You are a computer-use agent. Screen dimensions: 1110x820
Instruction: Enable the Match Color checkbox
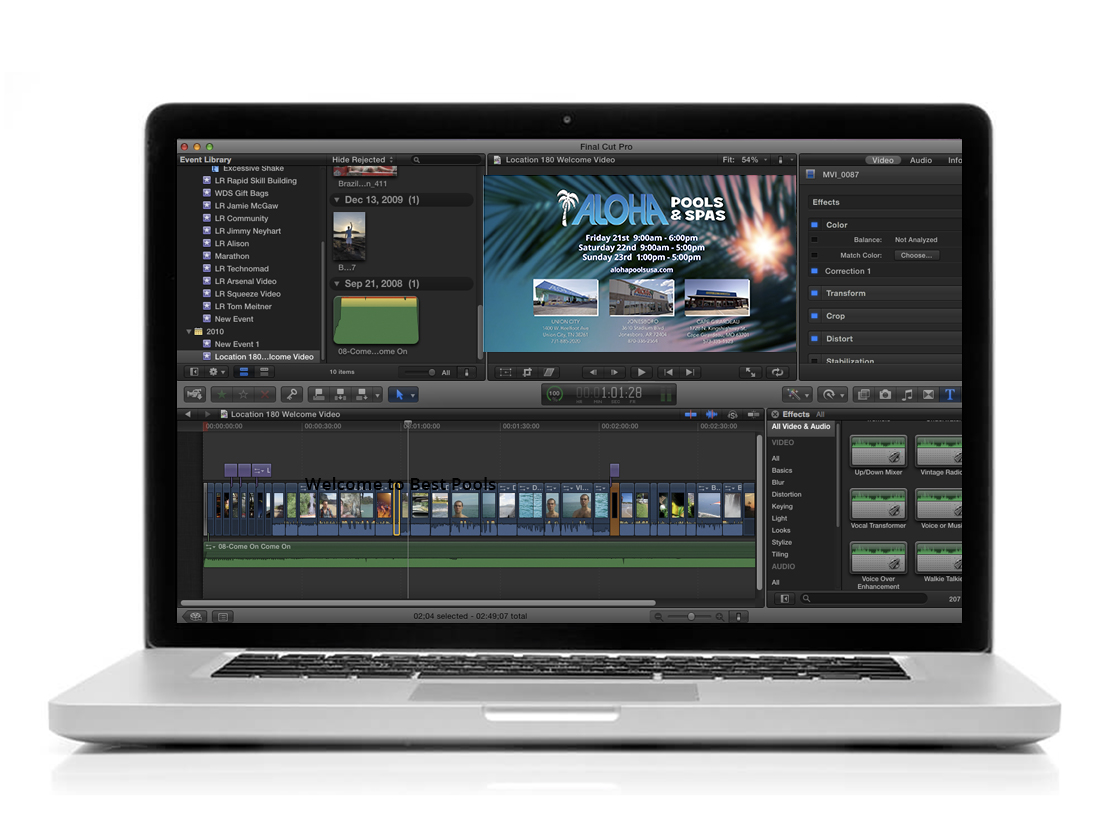(x=814, y=256)
